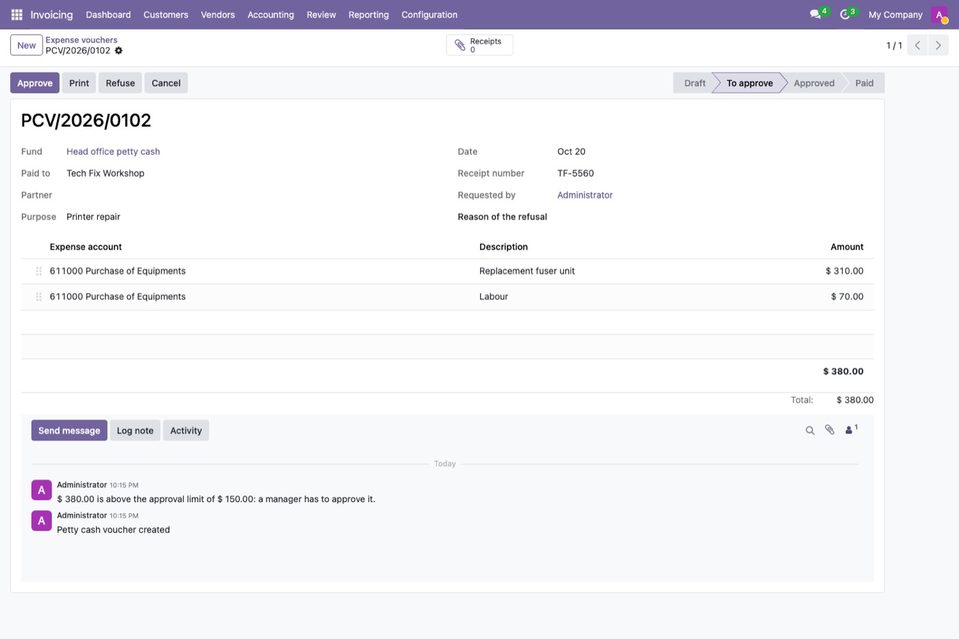Go to next record arrow
Viewport: 959px width, 639px height.
[938, 45]
